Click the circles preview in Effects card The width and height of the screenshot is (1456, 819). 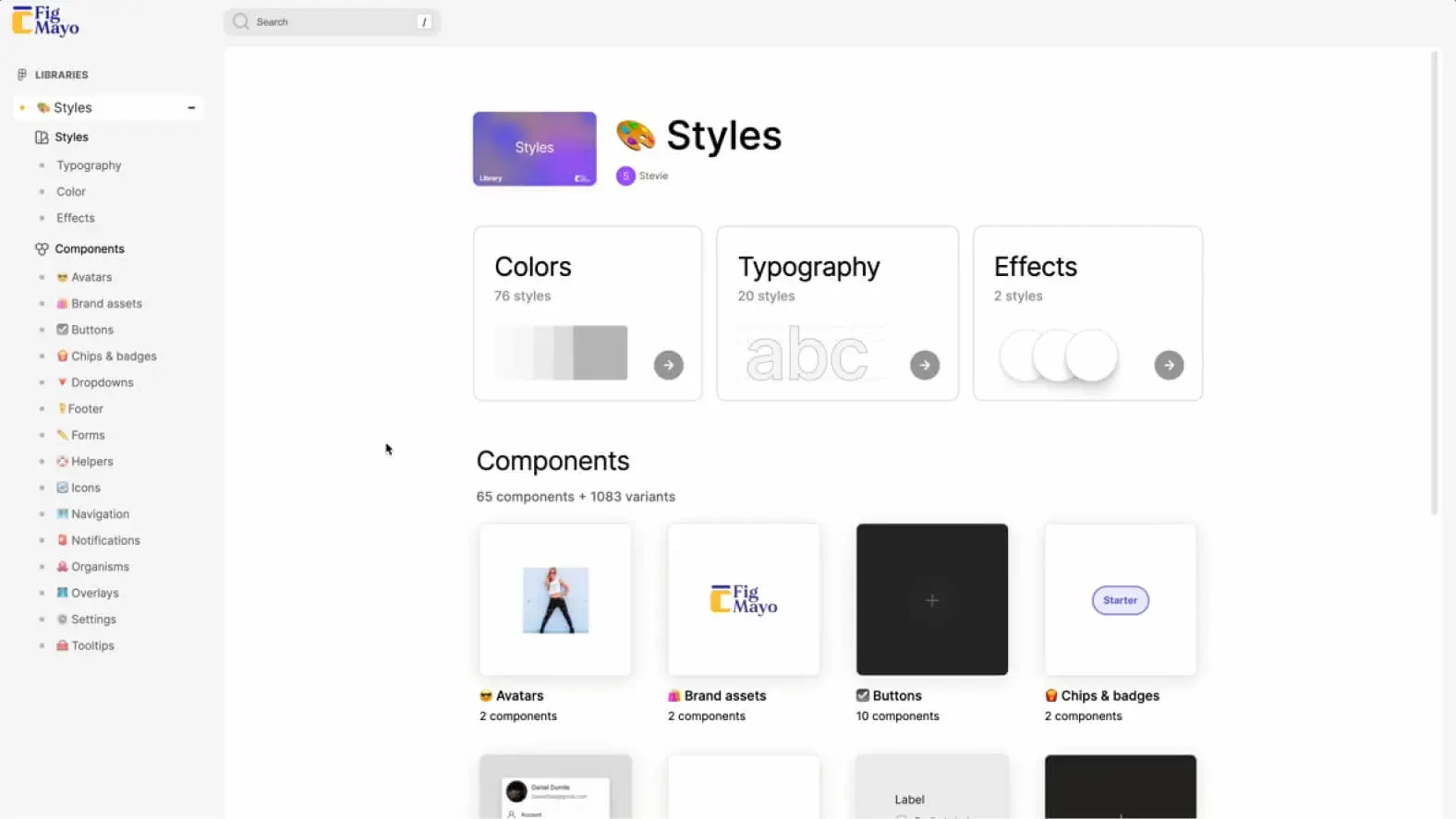tap(1059, 355)
